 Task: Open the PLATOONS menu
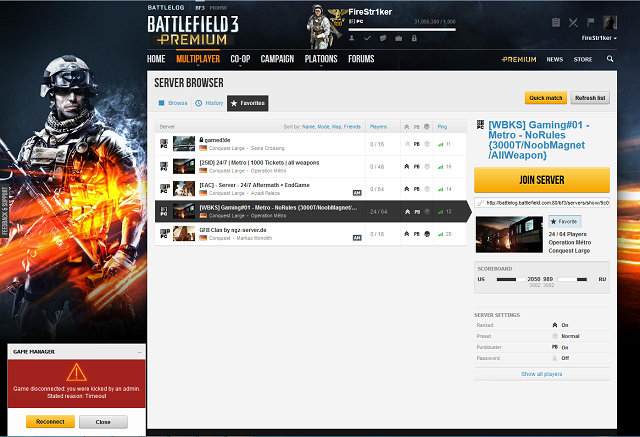321,59
